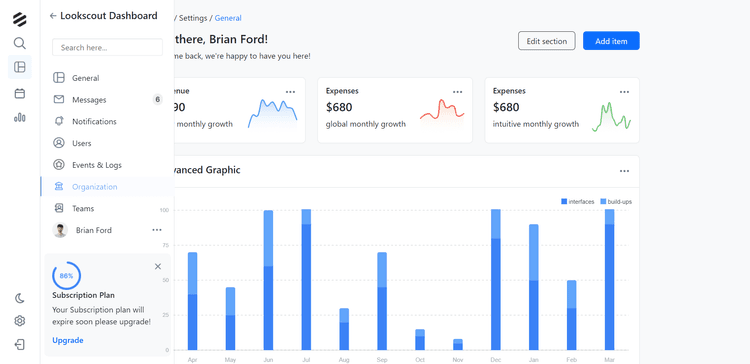Dismiss the Subscription Plan card
Image resolution: width=750 pixels, height=364 pixels.
coord(158,266)
